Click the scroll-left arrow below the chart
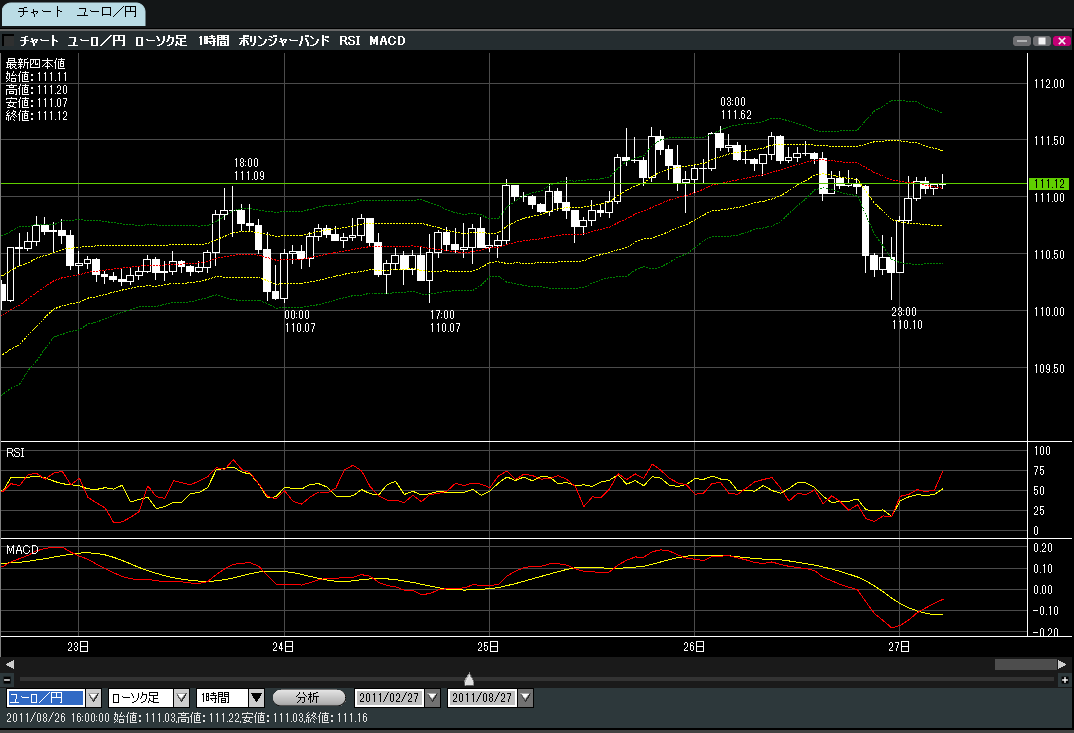 pyautogui.click(x=9, y=664)
